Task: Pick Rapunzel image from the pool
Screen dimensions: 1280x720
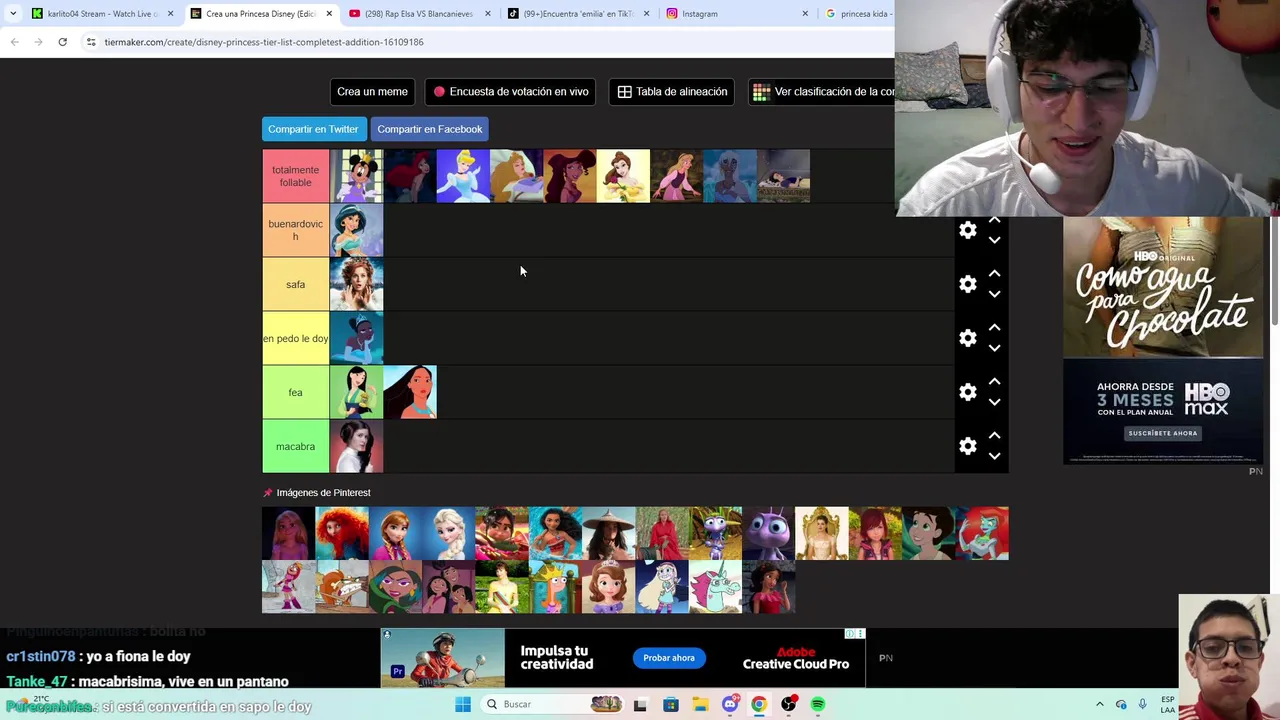Action: 288,533
